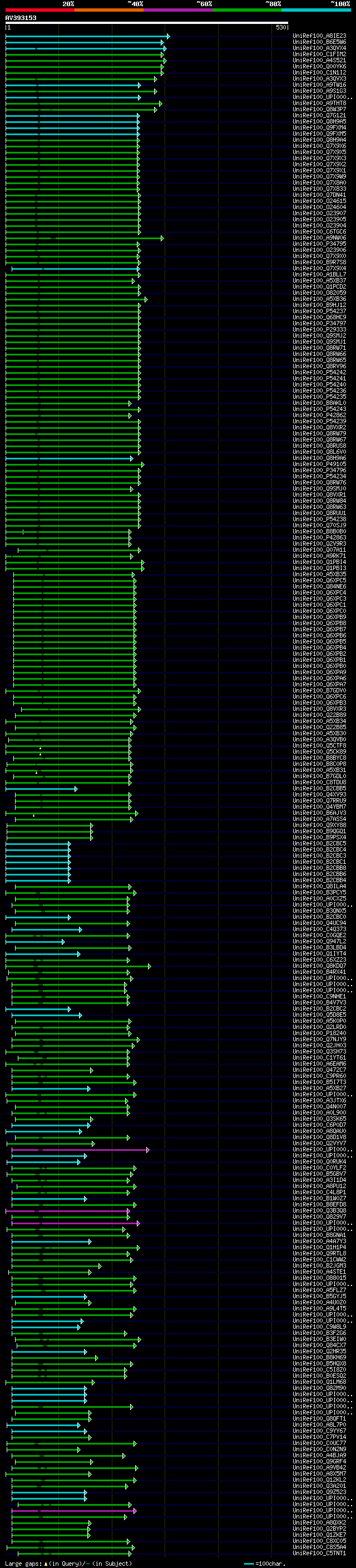Select hit label UniRef100_A9THT8
This screenshot has width=356, height=1568.
pyautogui.click(x=319, y=103)
